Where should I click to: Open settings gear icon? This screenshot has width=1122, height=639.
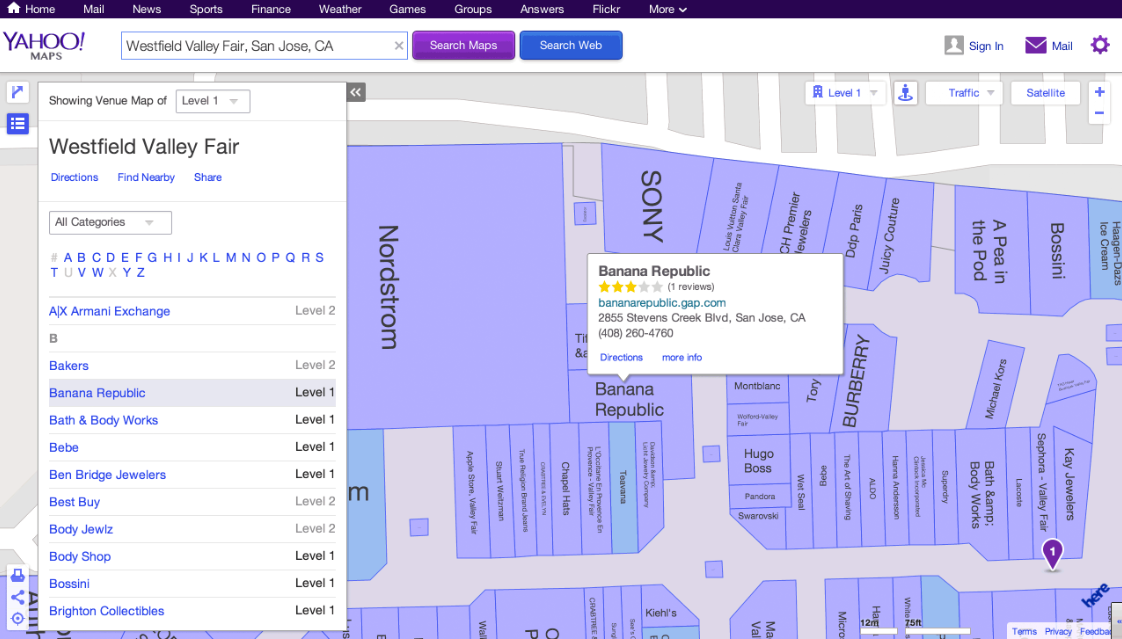(1100, 45)
